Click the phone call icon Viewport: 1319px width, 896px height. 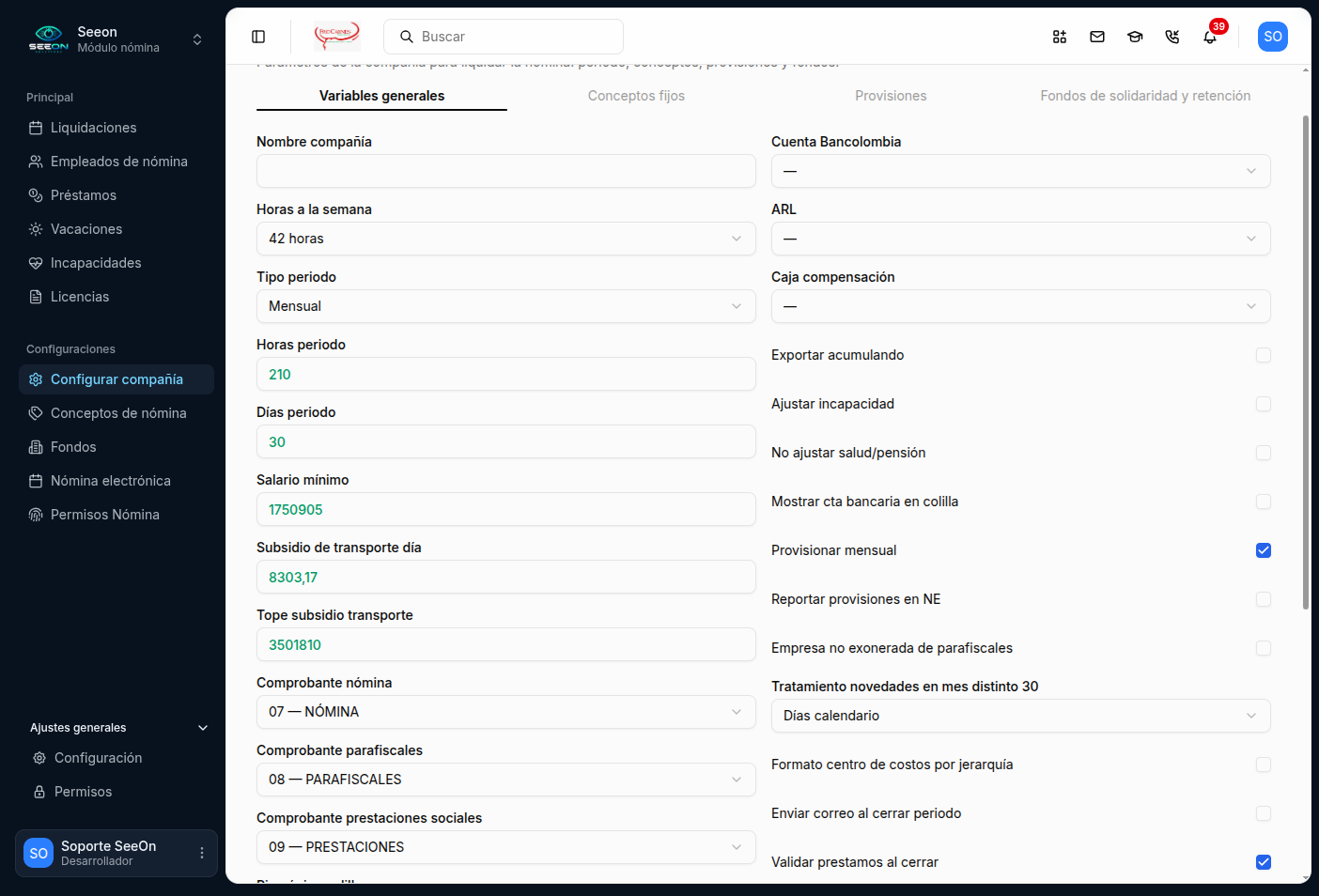click(1172, 37)
